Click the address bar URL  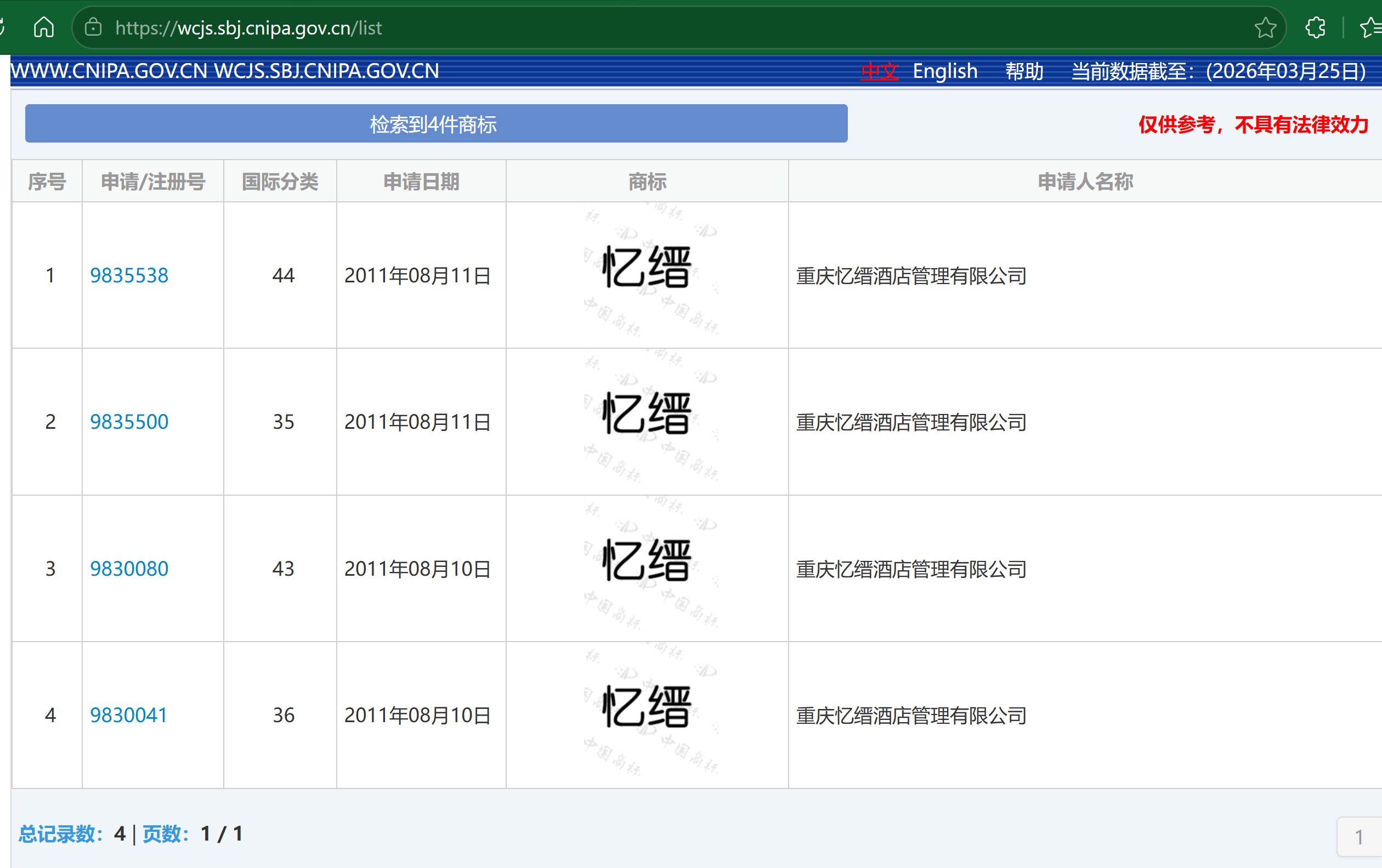coord(248,27)
